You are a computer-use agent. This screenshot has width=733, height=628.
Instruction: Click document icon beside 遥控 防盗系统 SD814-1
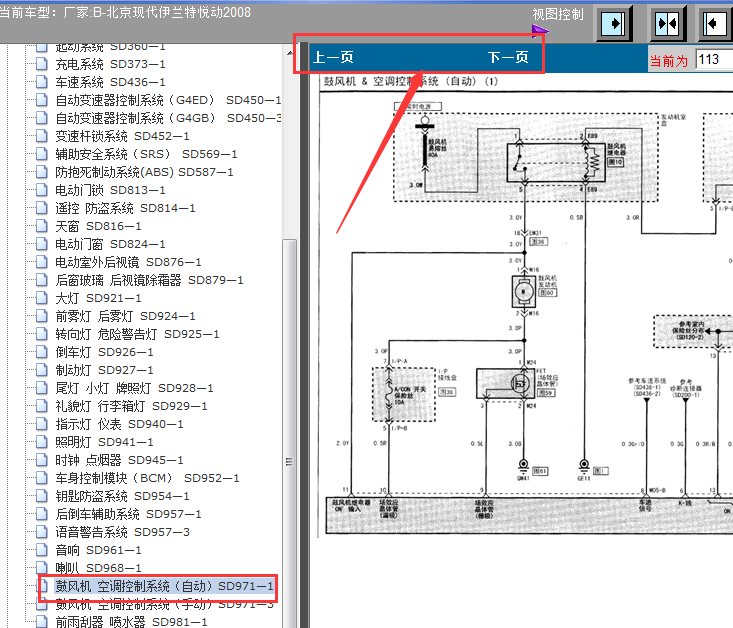coord(42,208)
